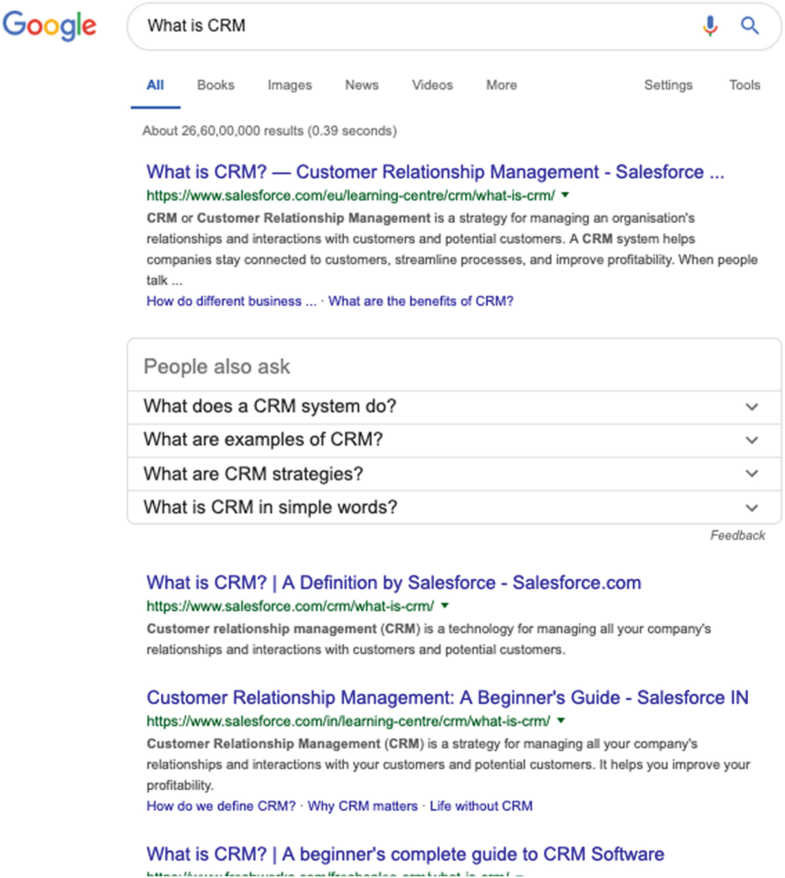785x878 pixels.
Task: Open beginner's complete guide to CRM Software result
Action: pos(405,854)
